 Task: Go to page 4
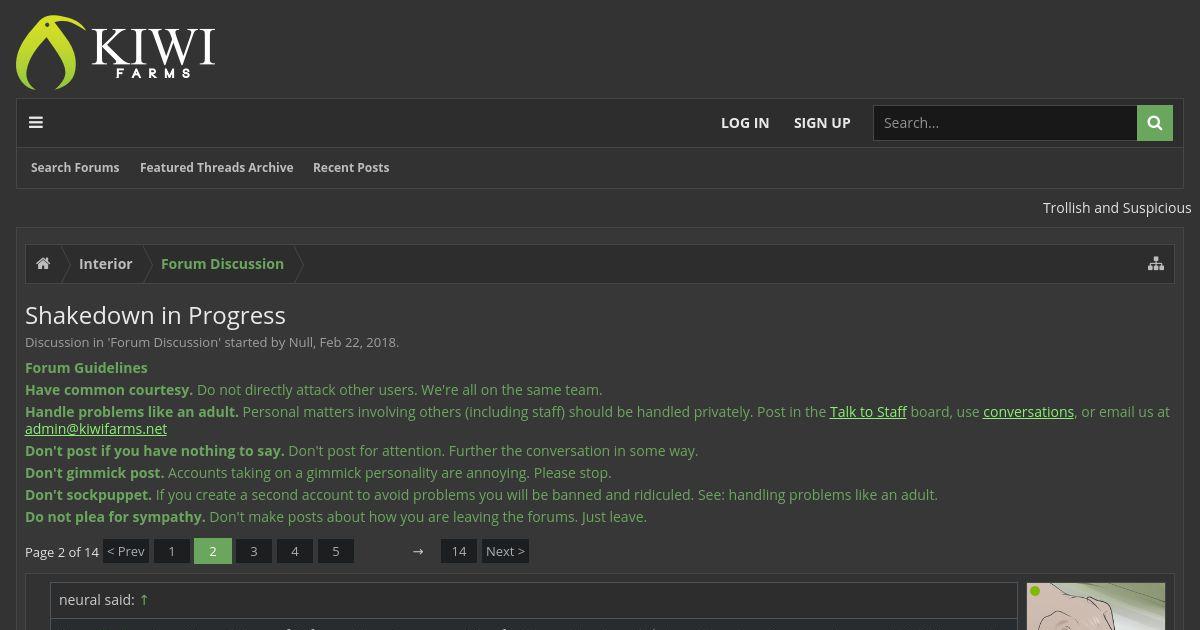click(x=295, y=551)
